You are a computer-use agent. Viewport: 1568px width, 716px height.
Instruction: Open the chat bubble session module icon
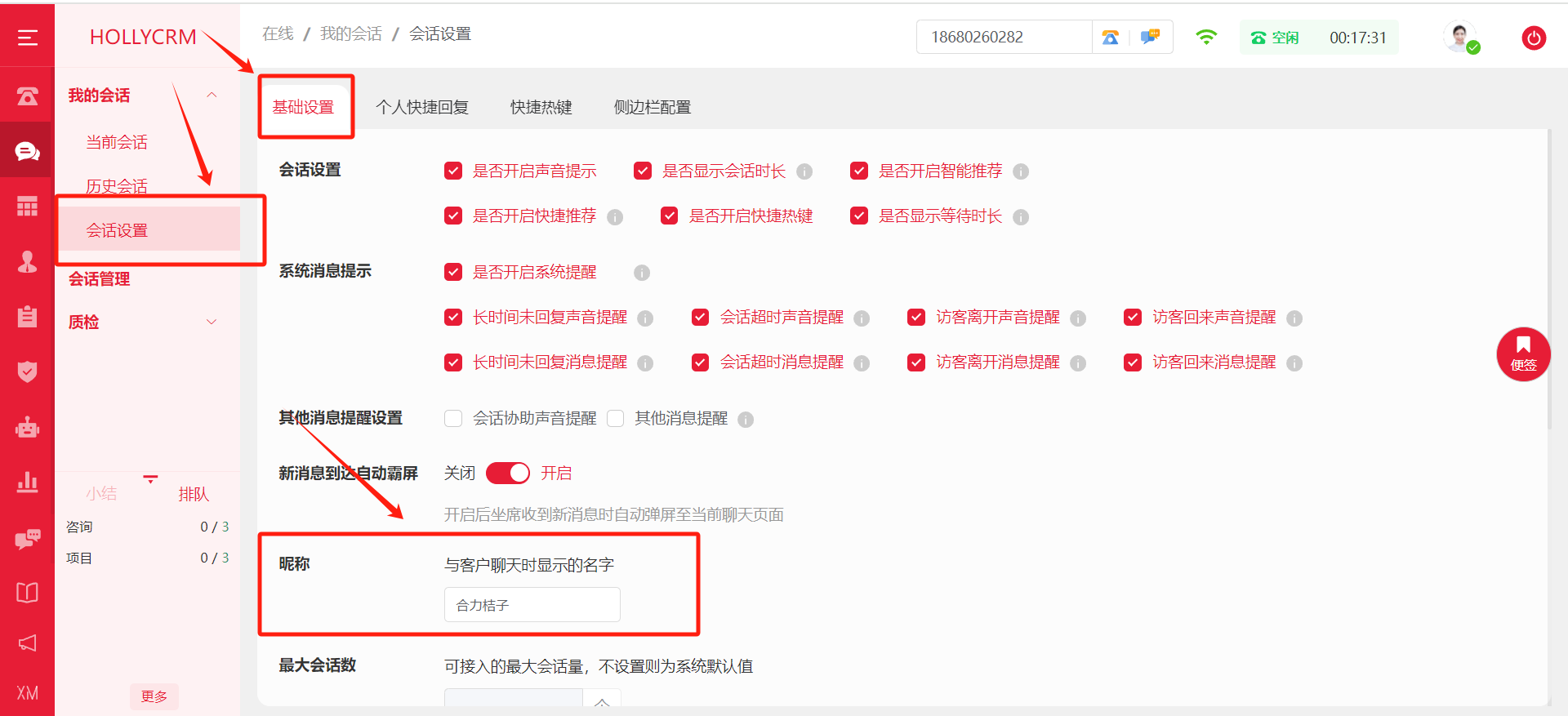click(27, 151)
